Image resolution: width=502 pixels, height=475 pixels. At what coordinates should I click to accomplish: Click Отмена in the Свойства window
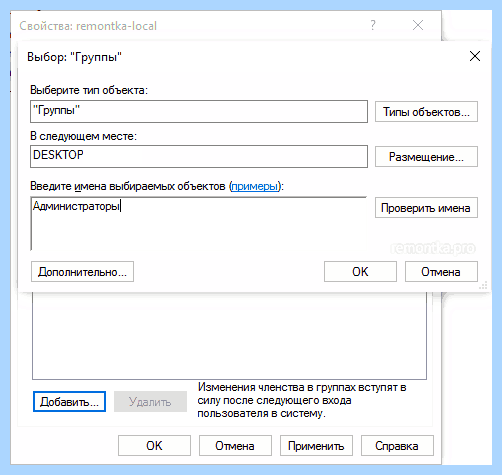pyautogui.click(x=235, y=446)
